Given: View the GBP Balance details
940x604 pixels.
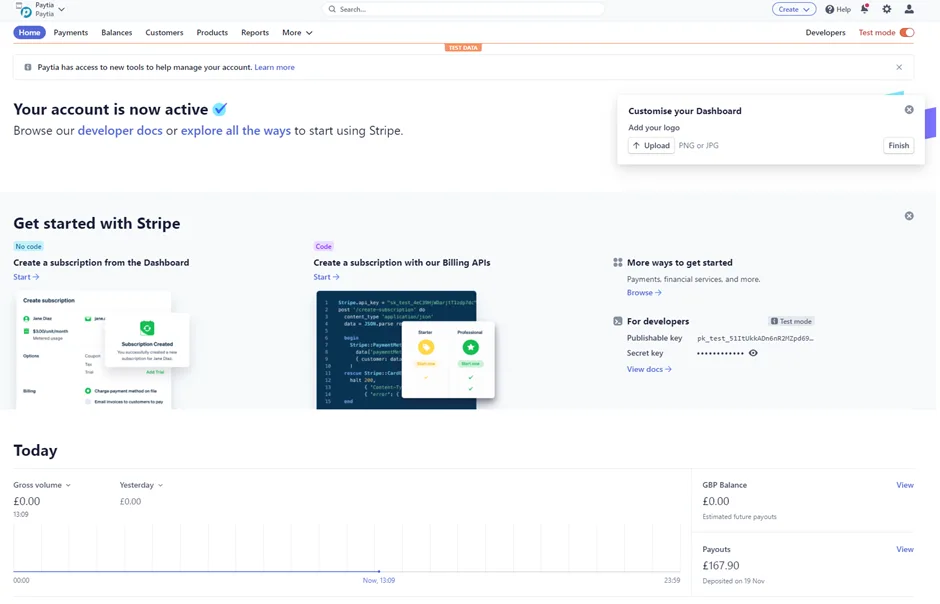Looking at the screenshot, I should tap(905, 485).
